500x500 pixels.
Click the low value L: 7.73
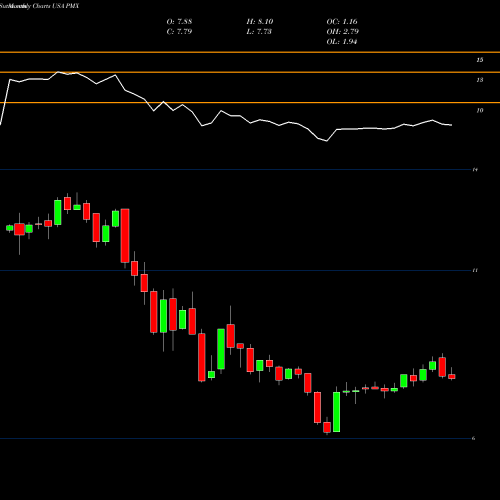click(259, 32)
